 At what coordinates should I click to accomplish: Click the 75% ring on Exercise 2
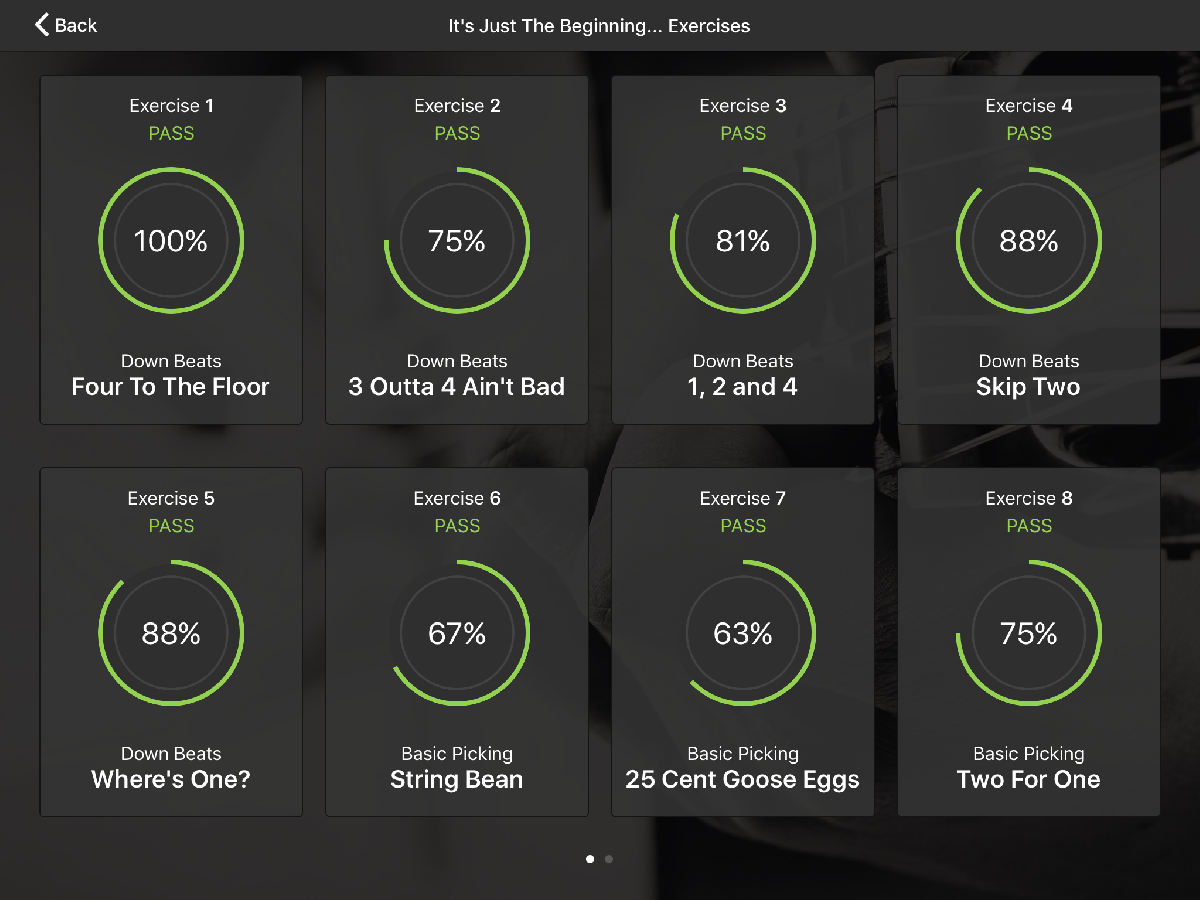457,241
